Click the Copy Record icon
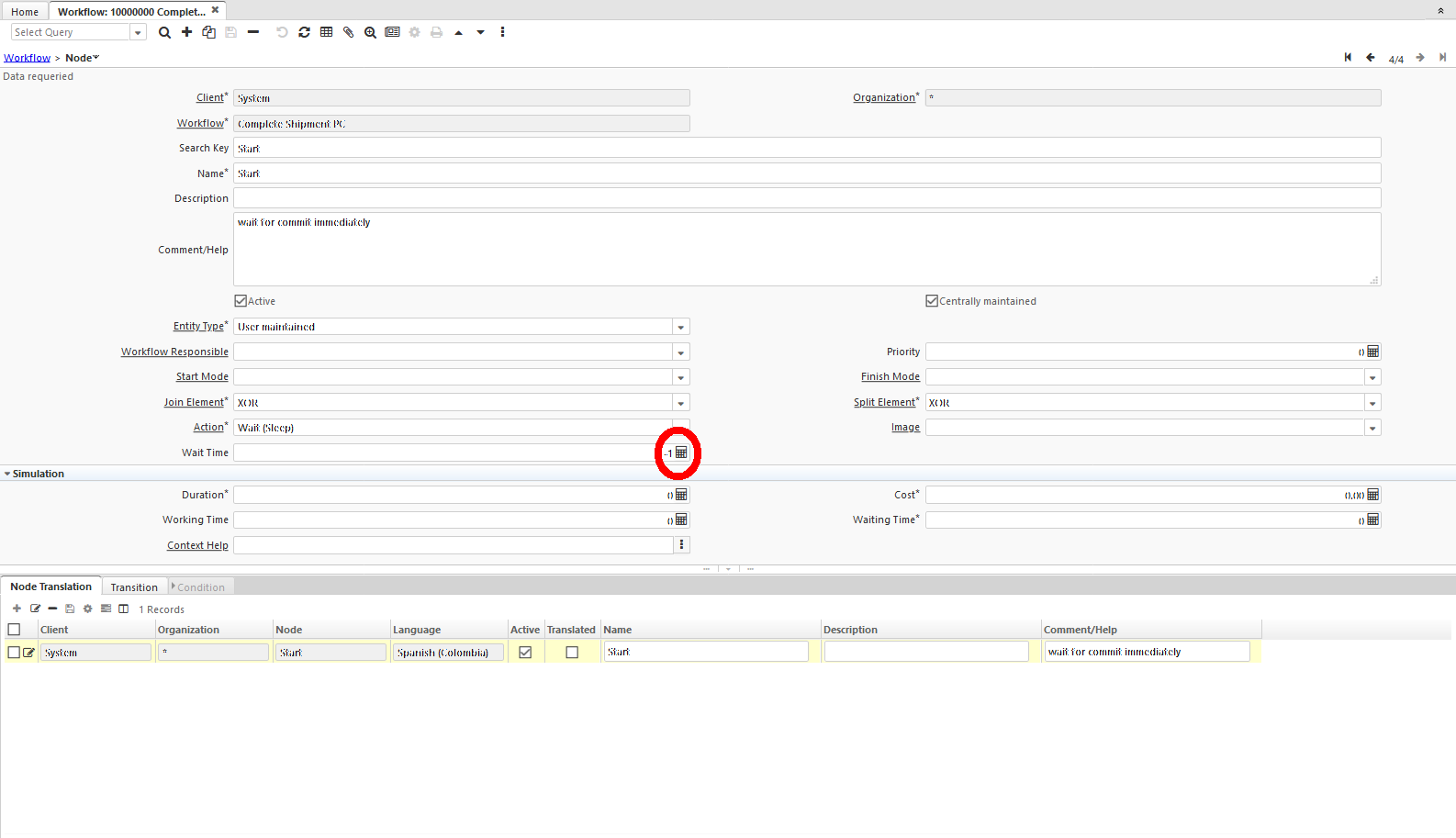Screen dimensions: 1456x838 (208, 32)
